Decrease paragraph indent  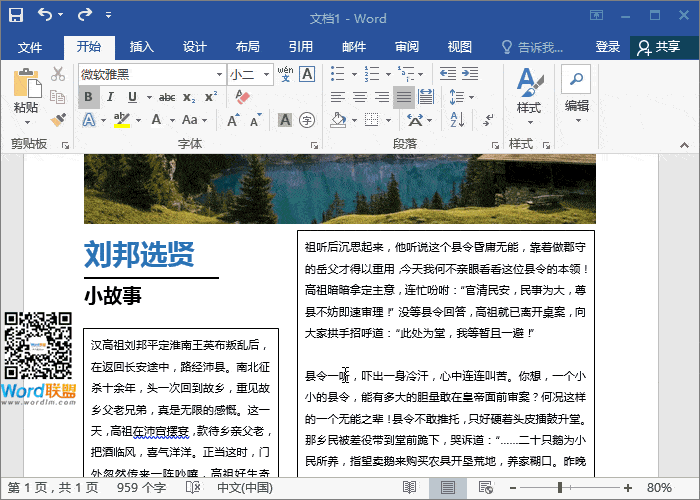click(447, 73)
